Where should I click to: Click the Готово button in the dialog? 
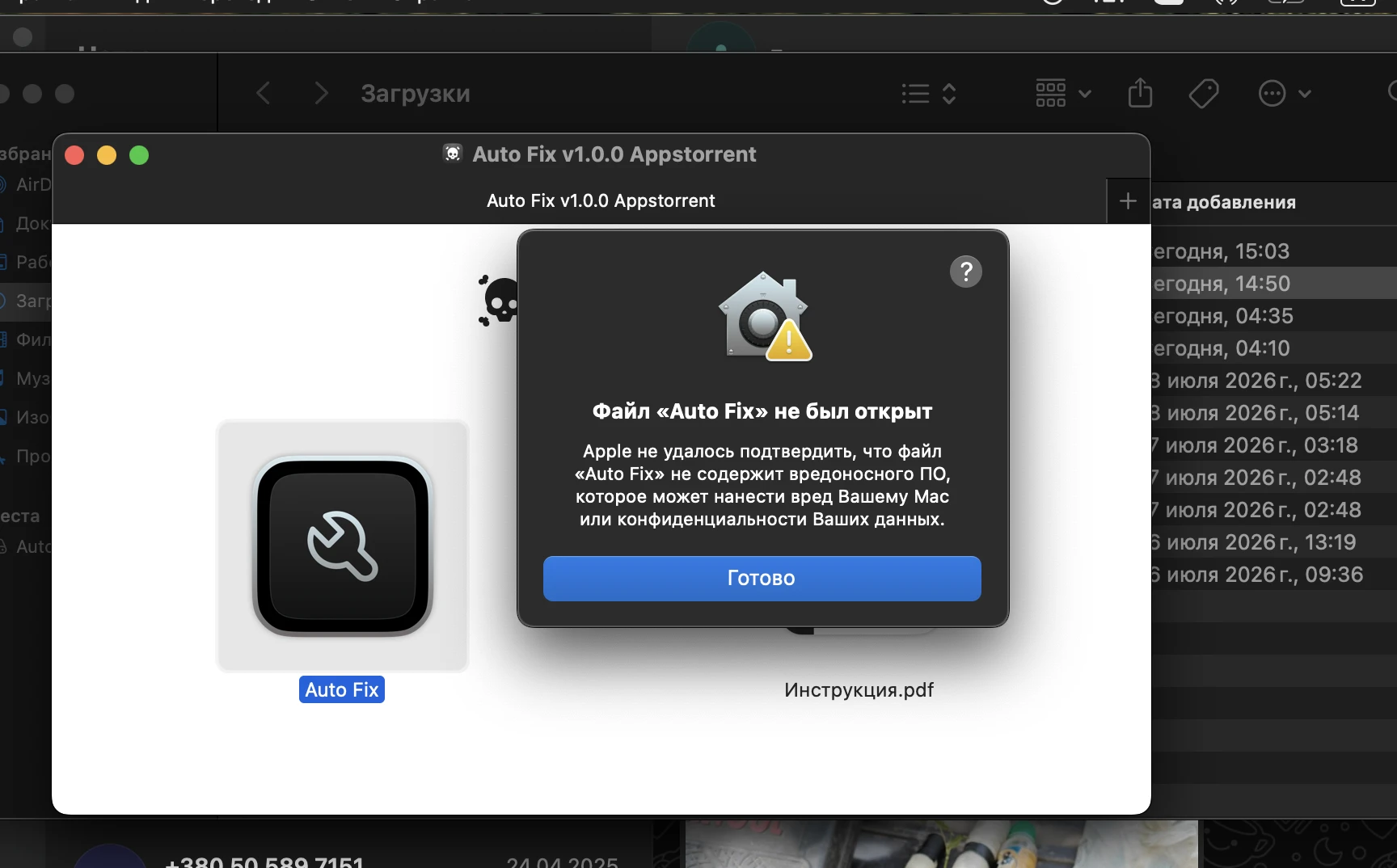[x=762, y=578]
